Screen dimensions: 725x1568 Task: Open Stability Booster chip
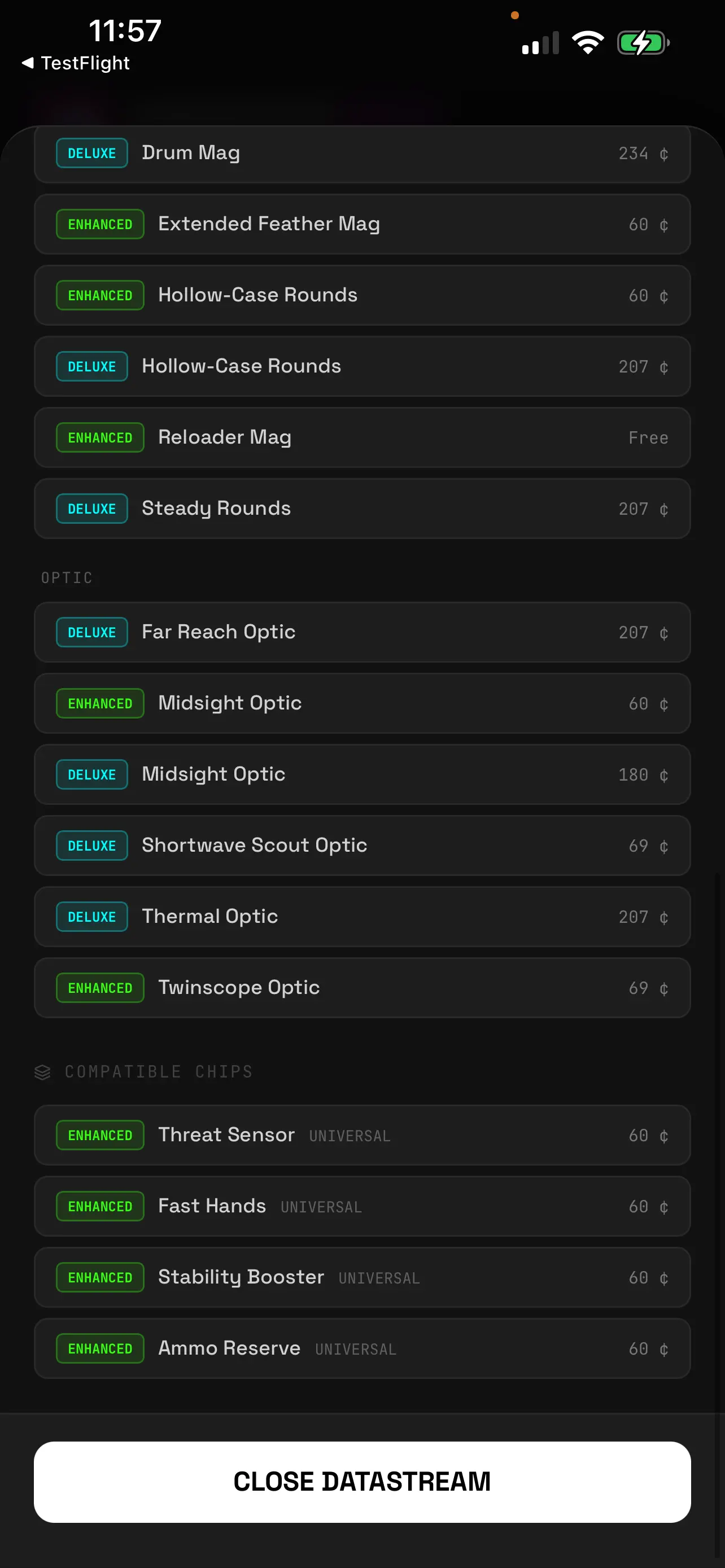[x=362, y=1277]
